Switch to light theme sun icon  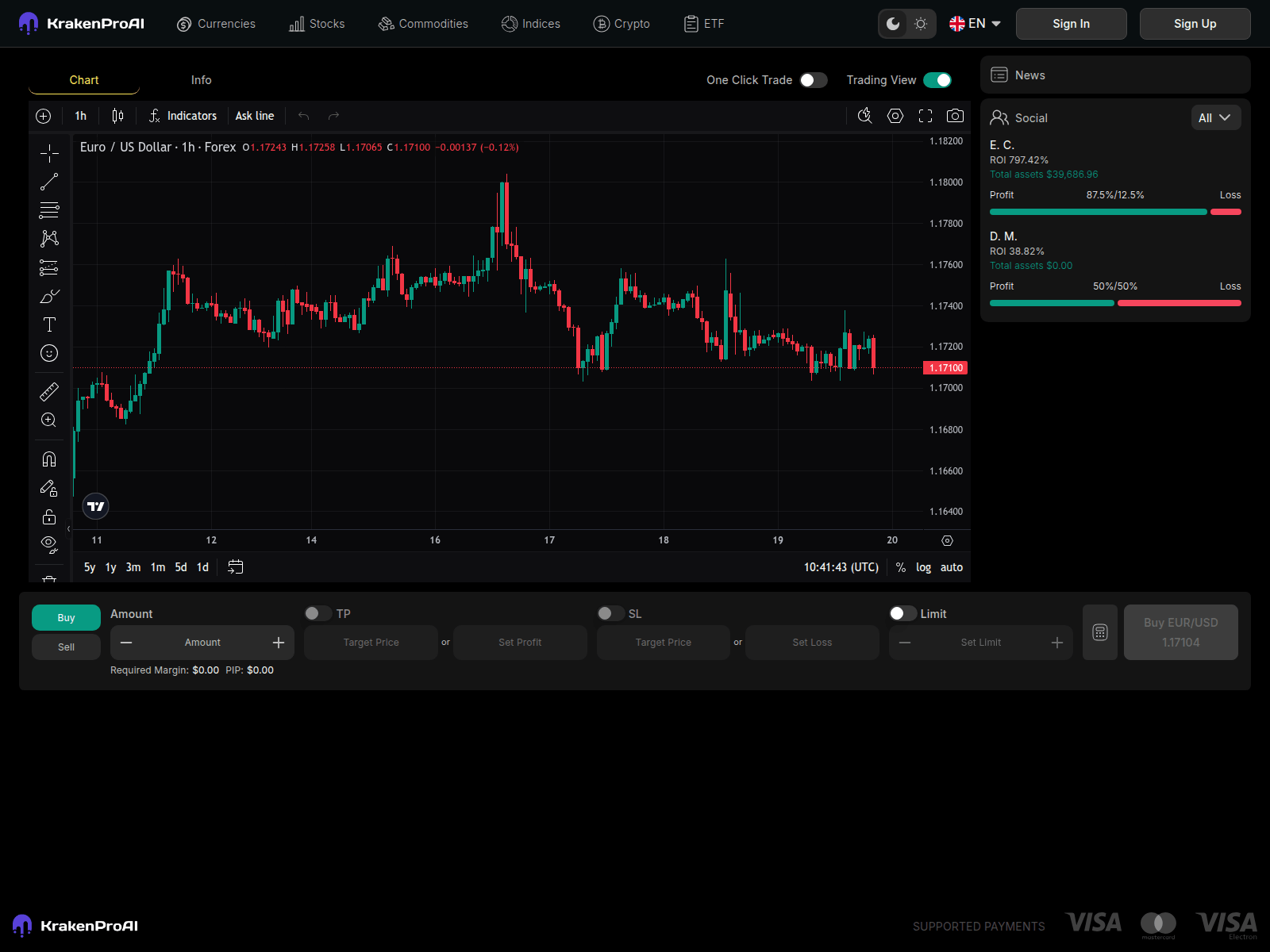921,24
